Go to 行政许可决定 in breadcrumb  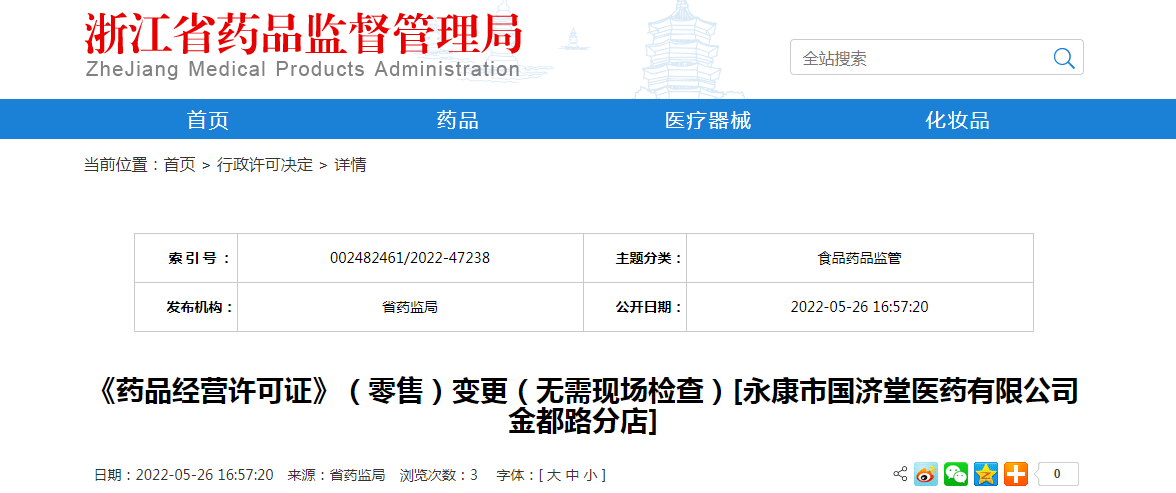[265, 165]
